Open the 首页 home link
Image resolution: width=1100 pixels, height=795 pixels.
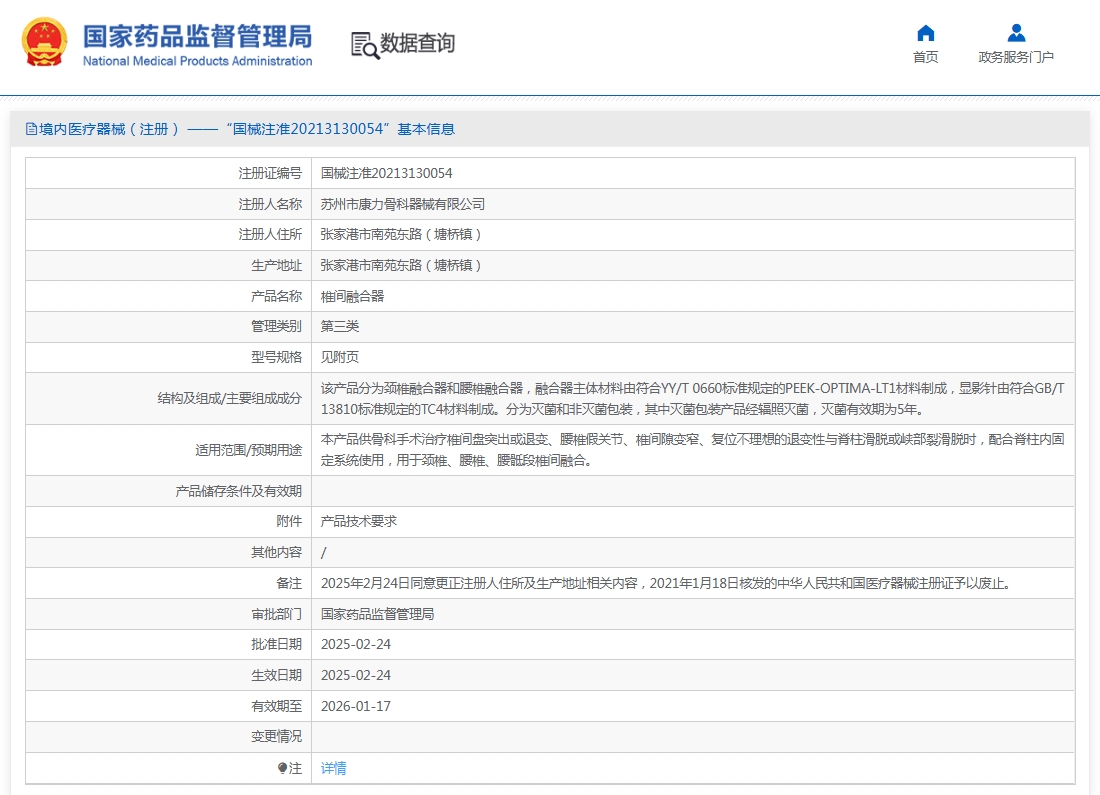[x=925, y=57]
